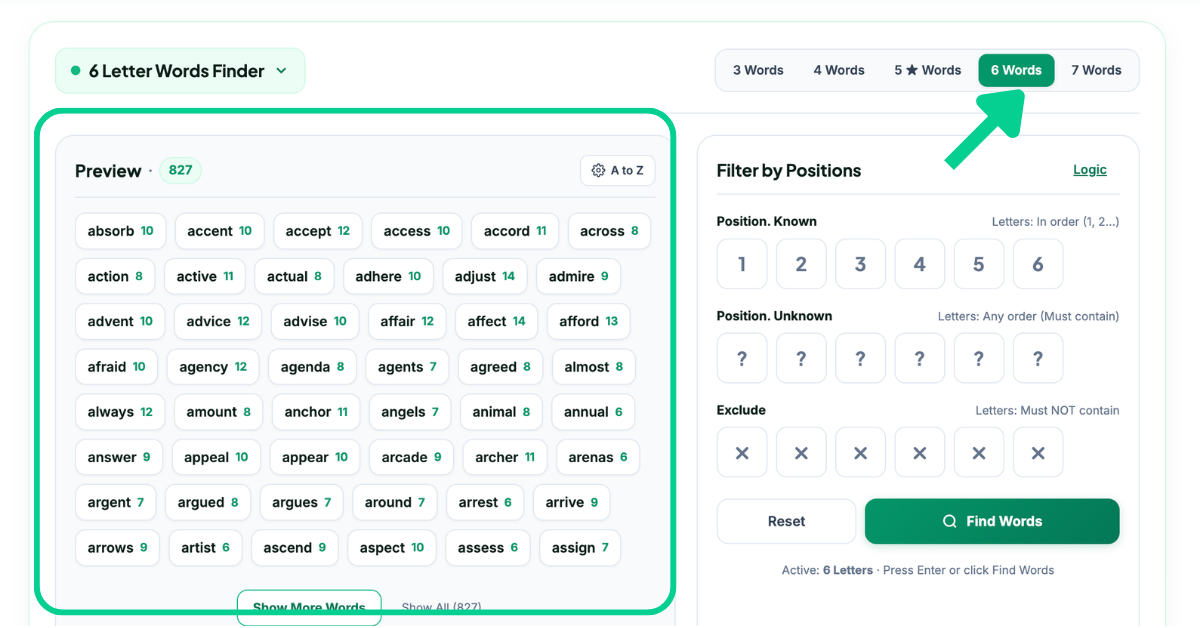The height and width of the screenshot is (628, 1200).
Task: Switch to the 3 Words tab
Action: 758,70
